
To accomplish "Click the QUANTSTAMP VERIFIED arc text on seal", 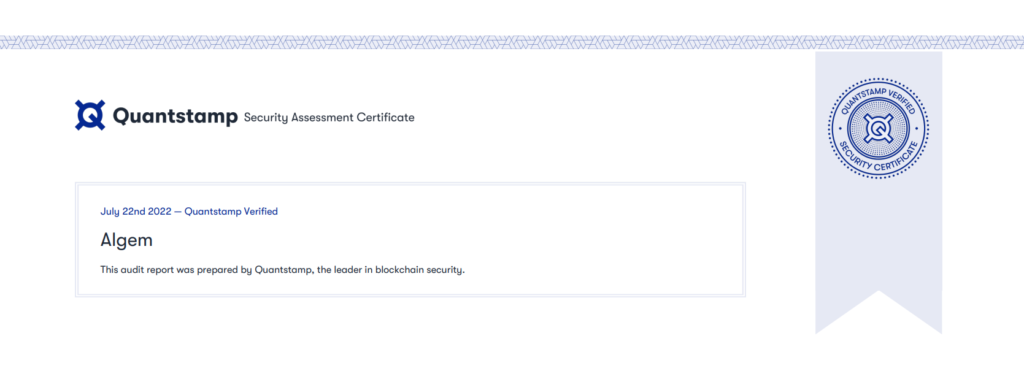I will [x=878, y=96].
